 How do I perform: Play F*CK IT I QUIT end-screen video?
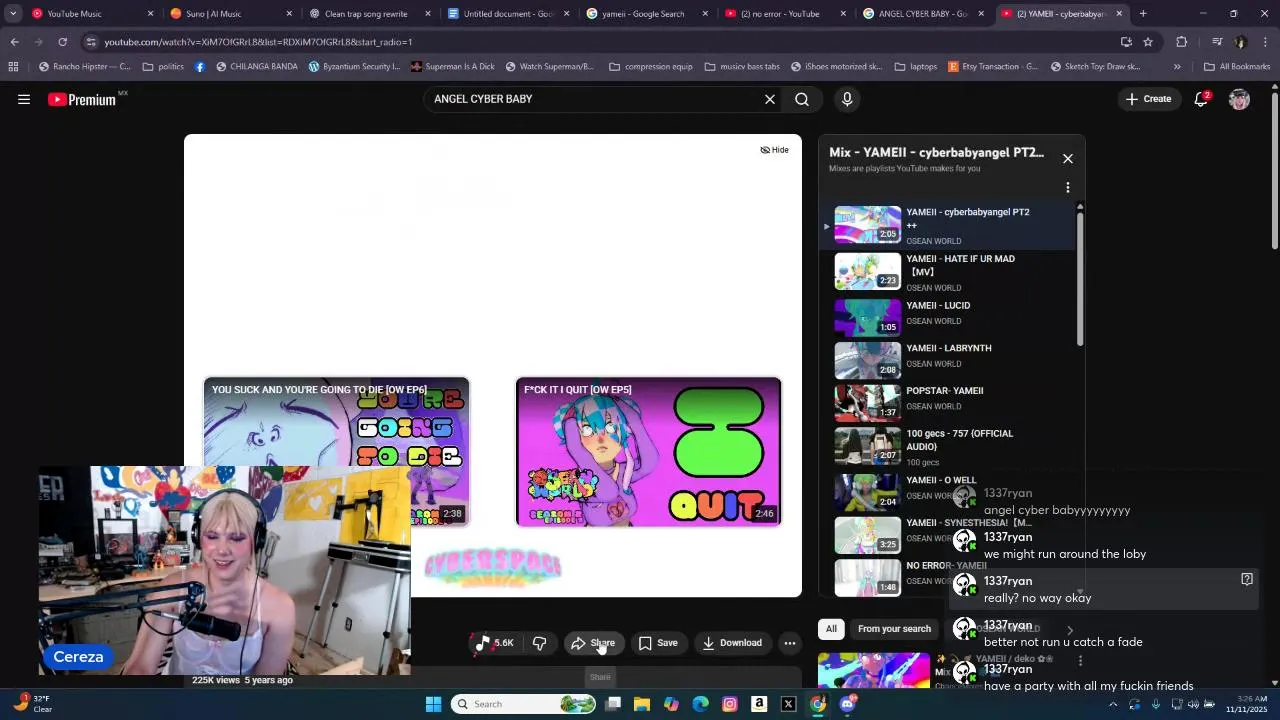(648, 452)
